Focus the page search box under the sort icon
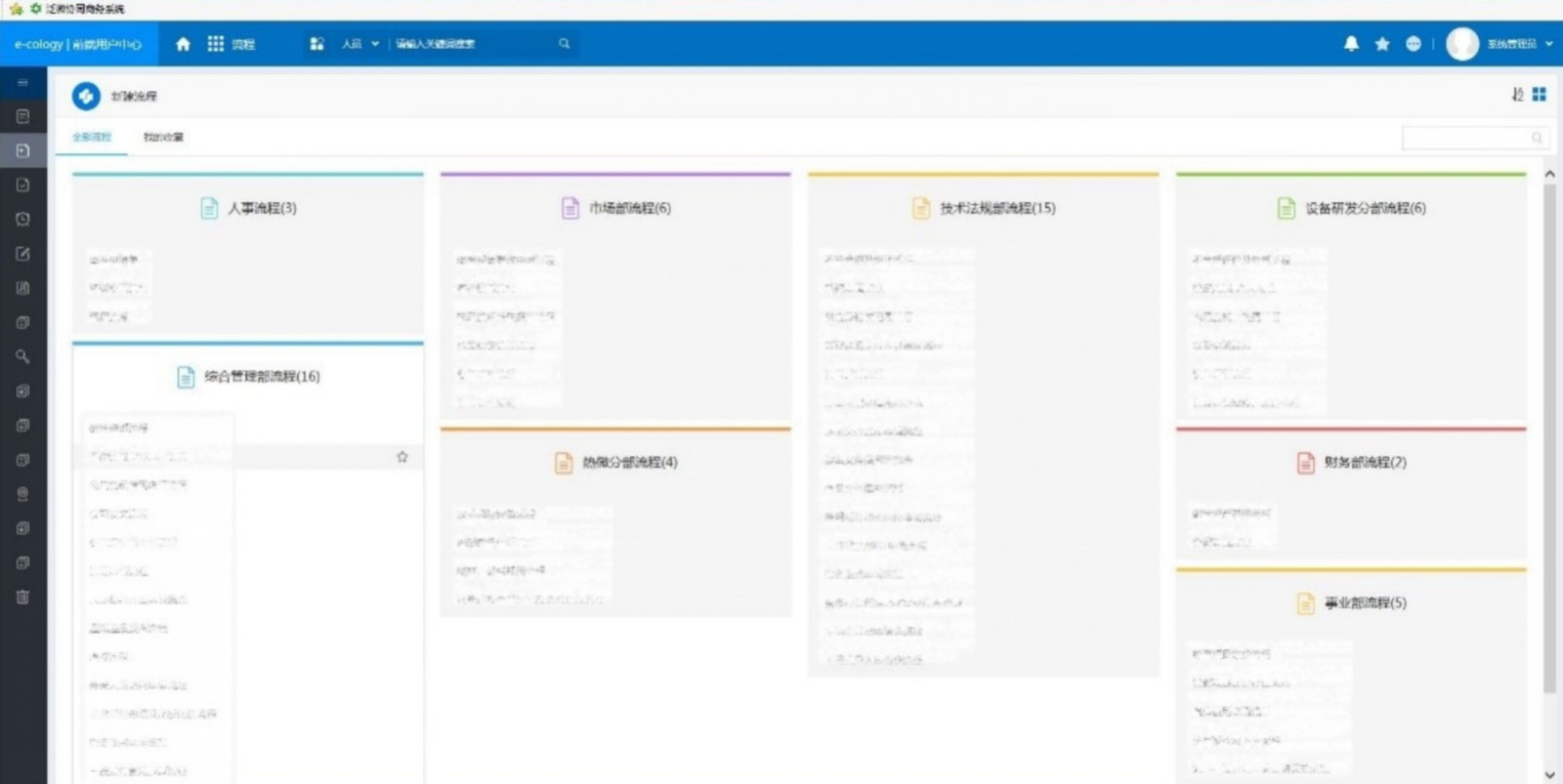This screenshot has height=784, width=1563. [x=1475, y=138]
